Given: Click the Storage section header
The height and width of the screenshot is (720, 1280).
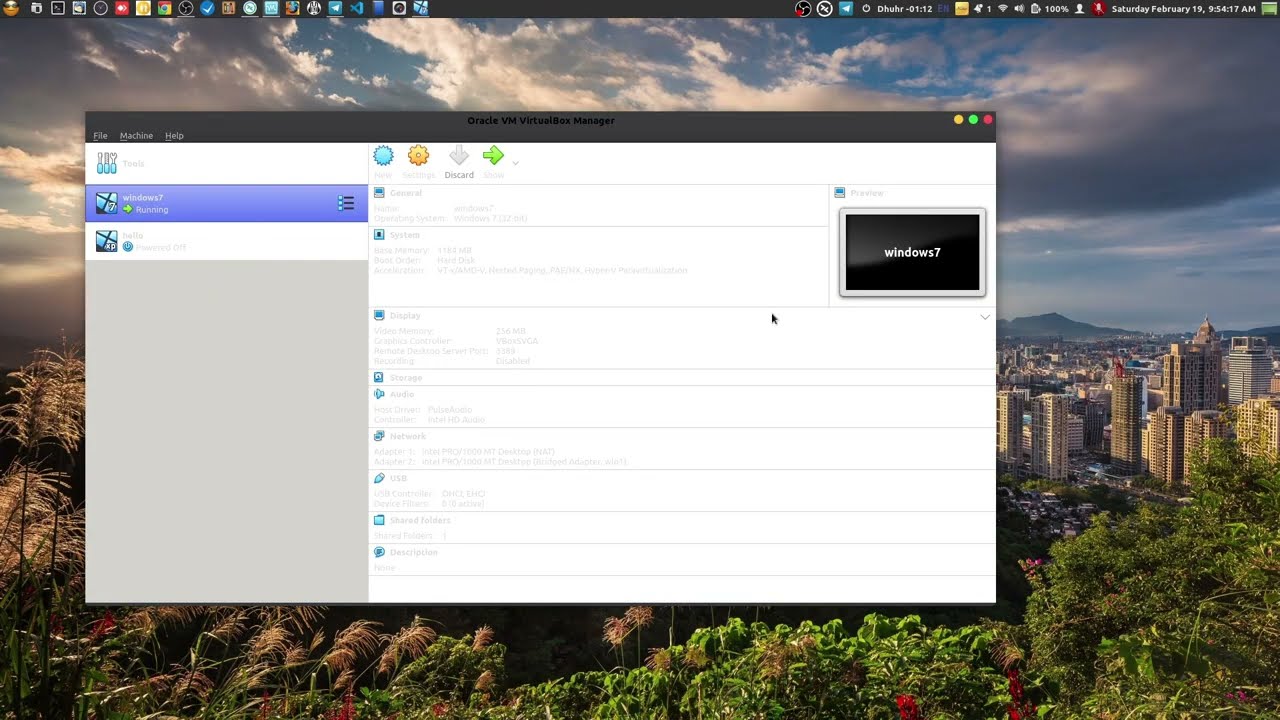Looking at the screenshot, I should pyautogui.click(x=406, y=378).
